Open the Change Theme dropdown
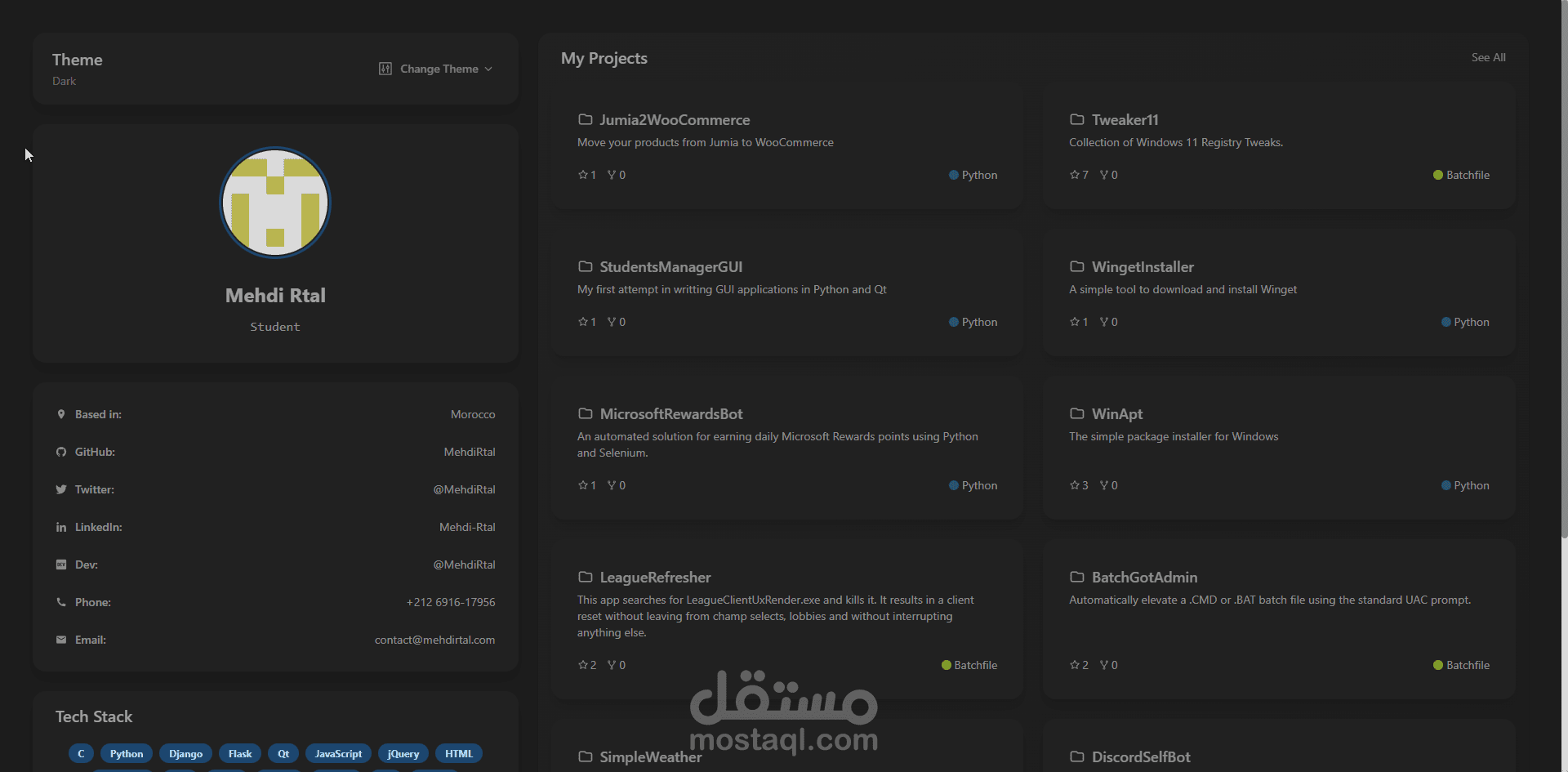Screen dimensions: 1568x772 click(436, 69)
